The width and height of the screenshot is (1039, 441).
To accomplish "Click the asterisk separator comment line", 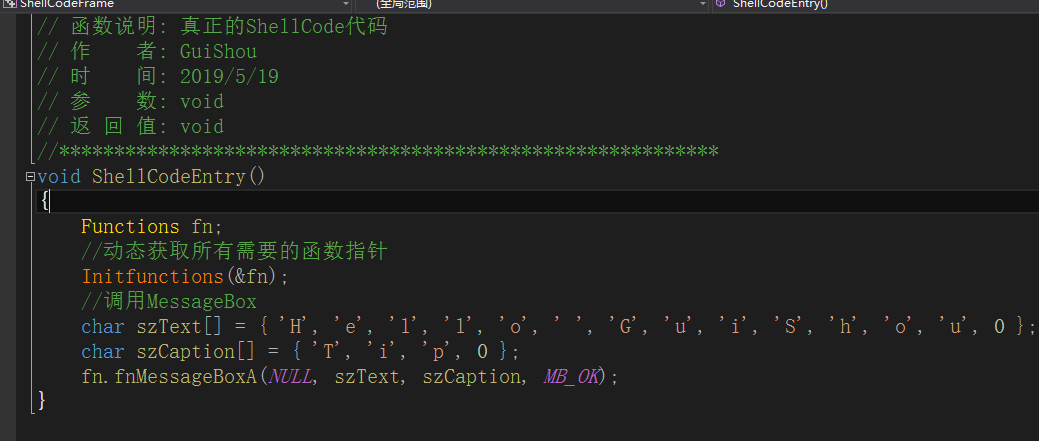I will click(x=378, y=152).
